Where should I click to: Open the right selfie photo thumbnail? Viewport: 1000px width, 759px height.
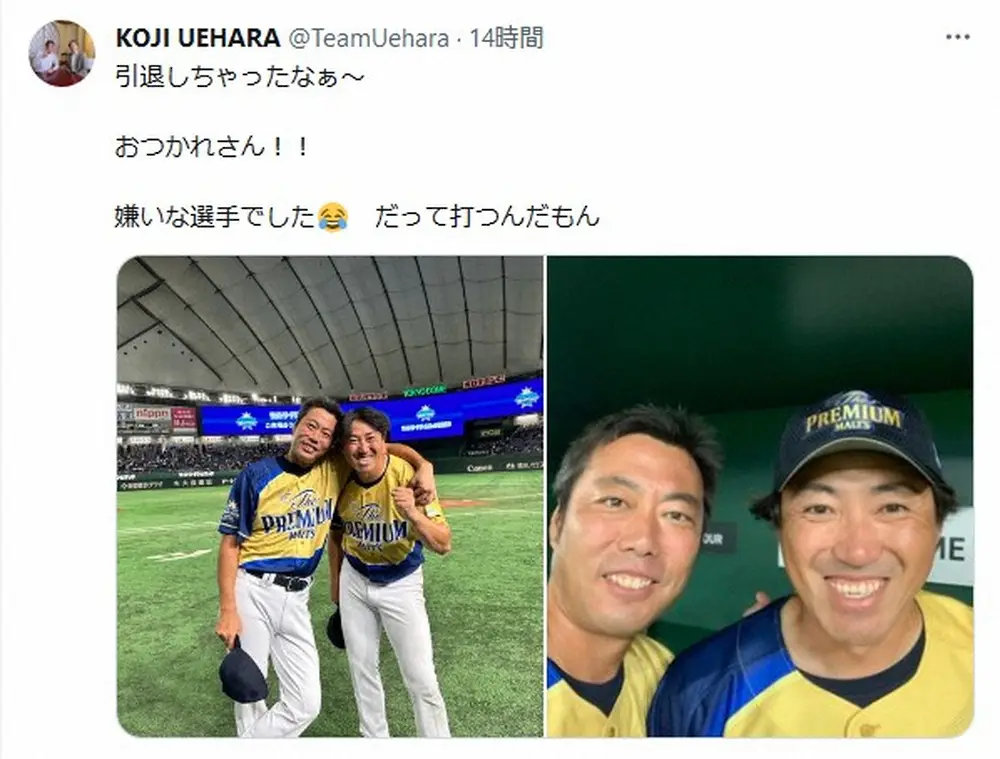[x=760, y=497]
